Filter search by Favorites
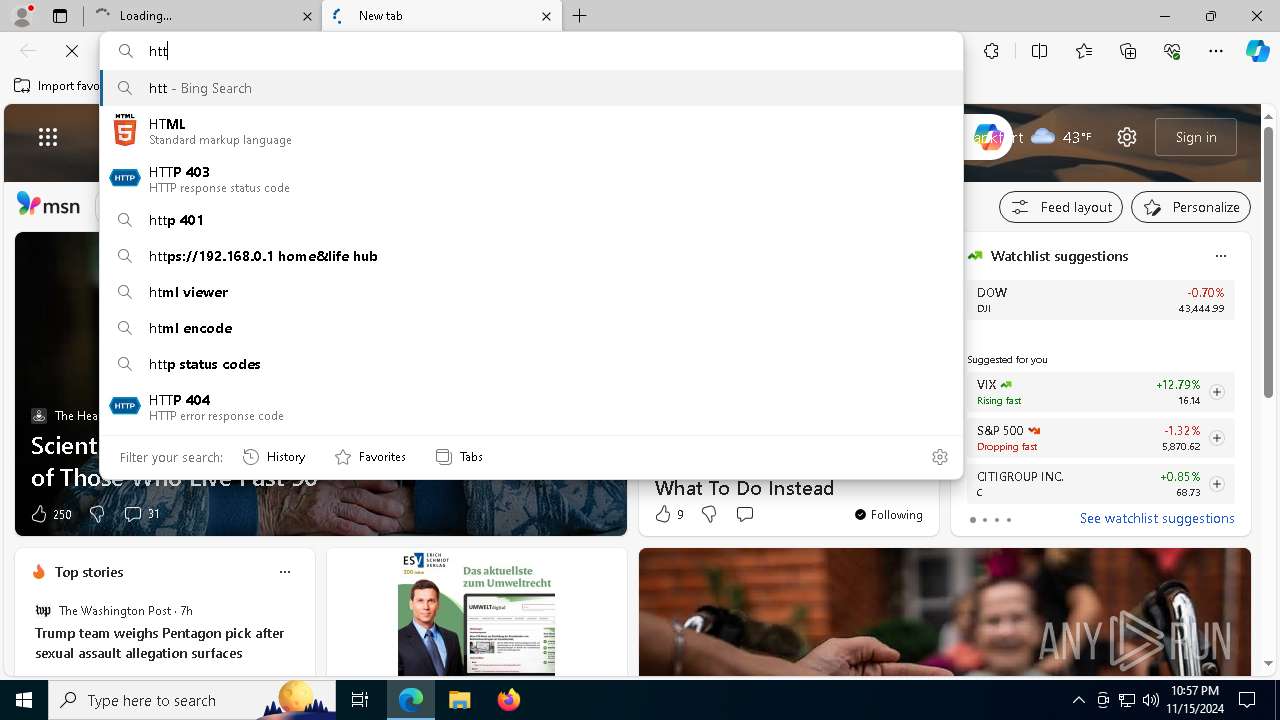The image size is (1280, 720). point(370,457)
